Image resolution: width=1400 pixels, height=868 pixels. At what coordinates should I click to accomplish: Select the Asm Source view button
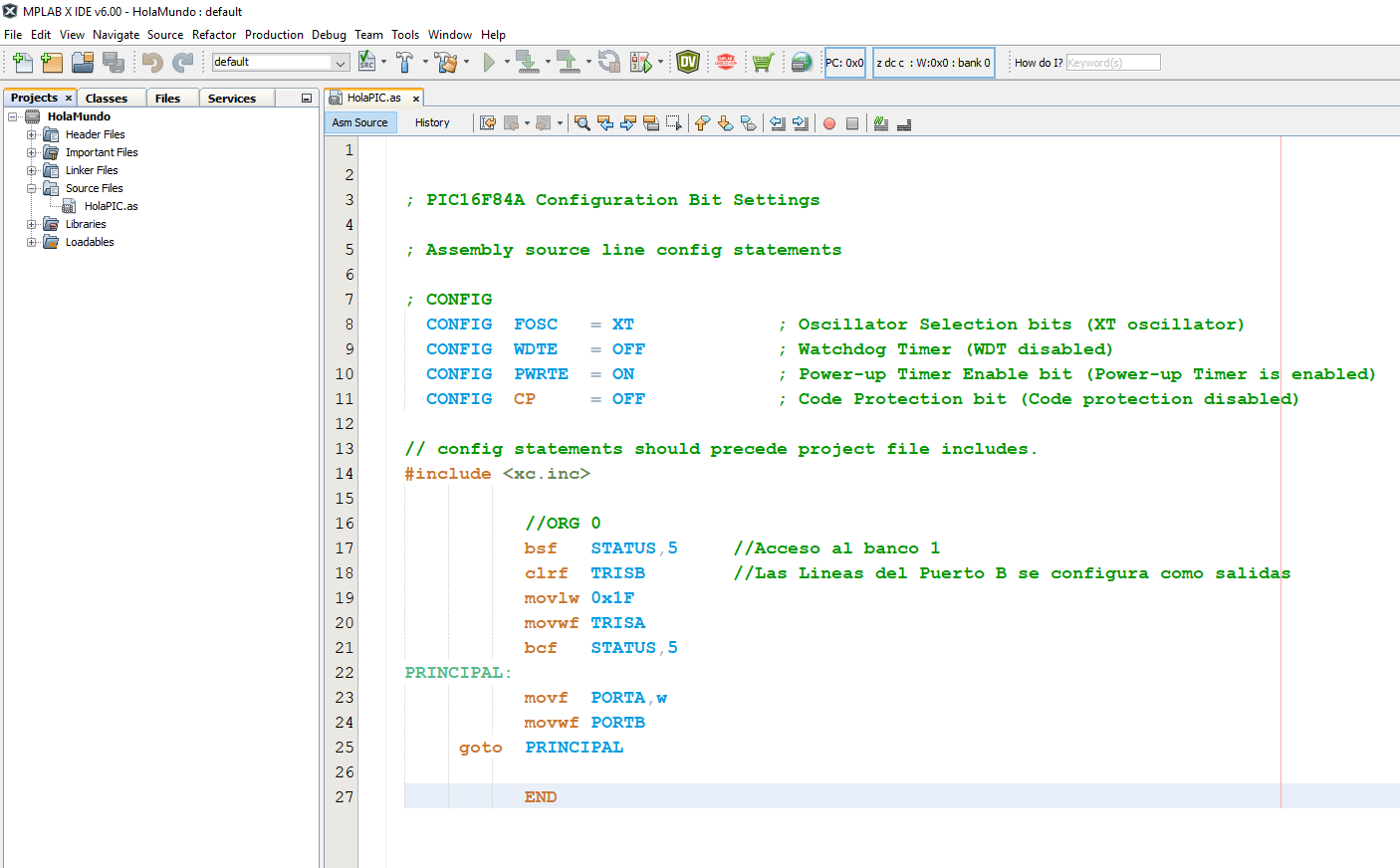(x=360, y=122)
